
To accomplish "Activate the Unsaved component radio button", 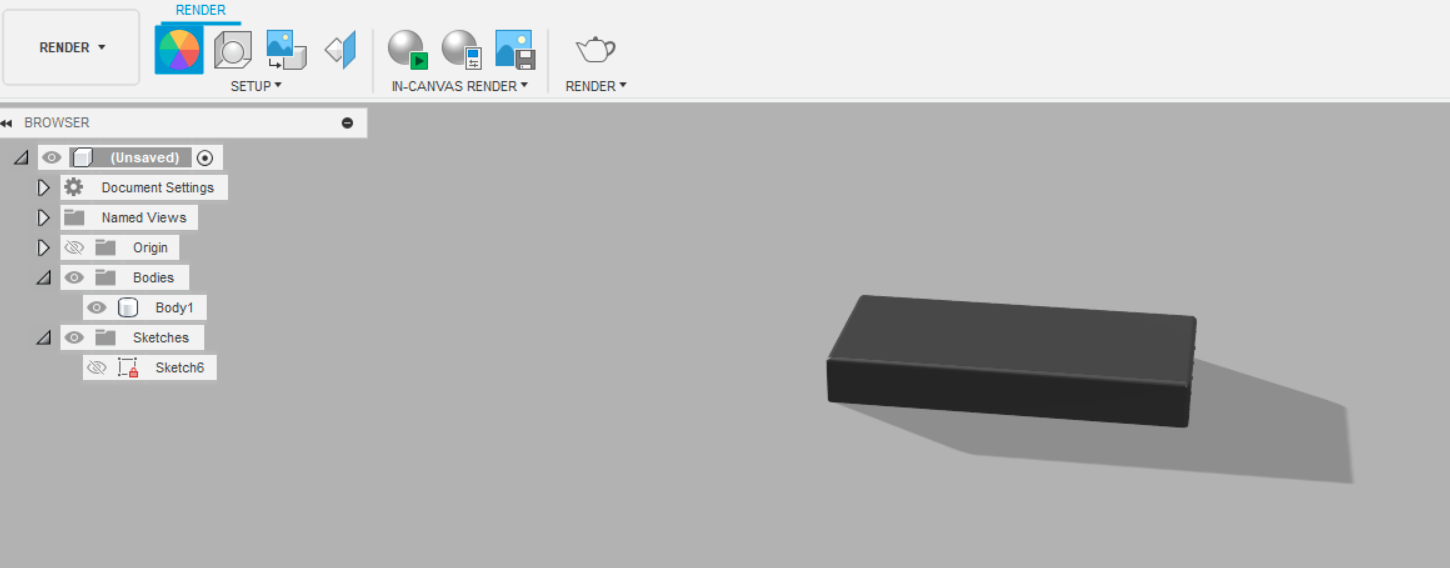I will pos(205,158).
